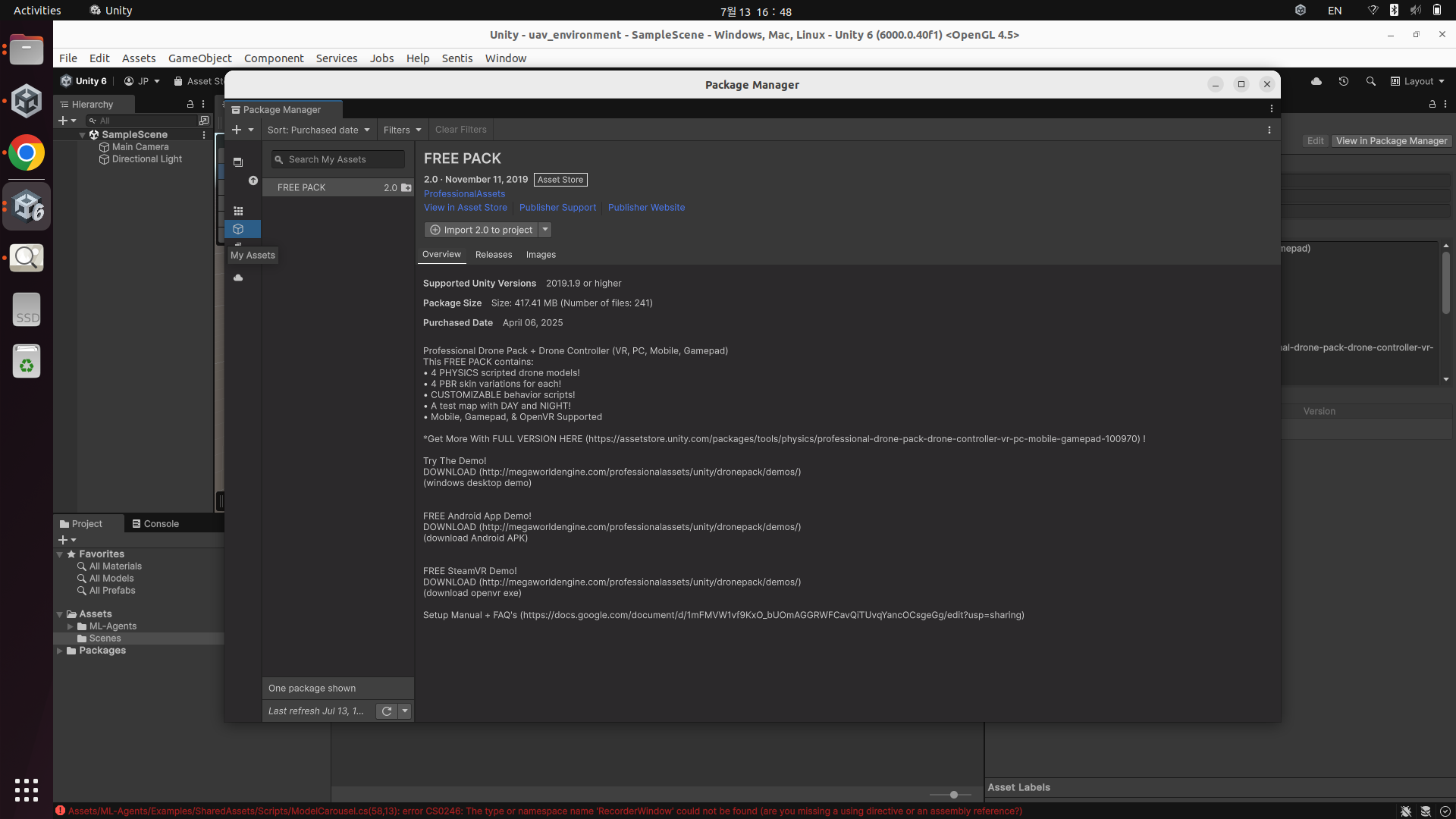Switch to the Releases tab
Viewport: 1456px width, 819px height.
494,255
